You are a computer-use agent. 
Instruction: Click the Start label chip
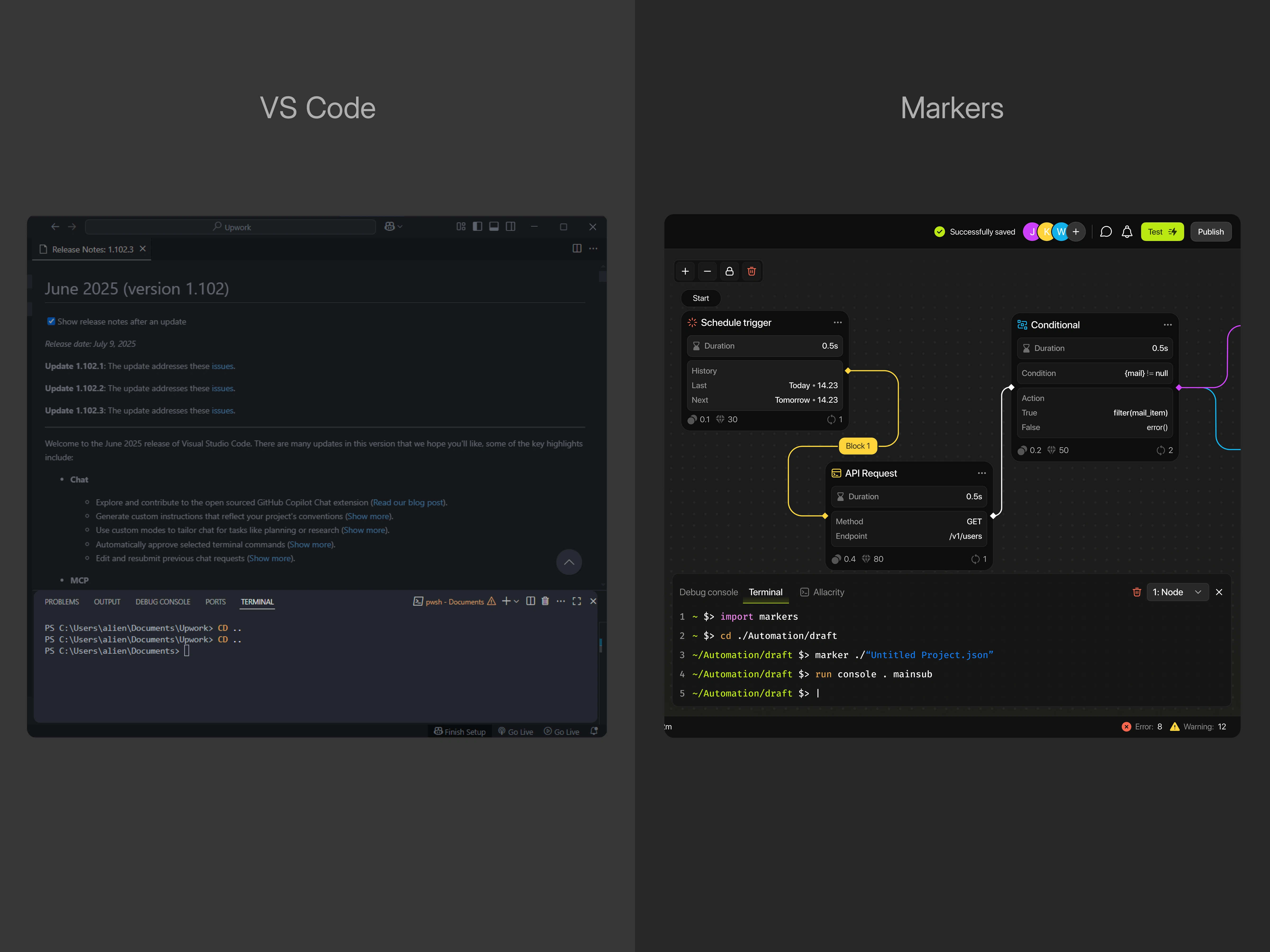point(700,298)
